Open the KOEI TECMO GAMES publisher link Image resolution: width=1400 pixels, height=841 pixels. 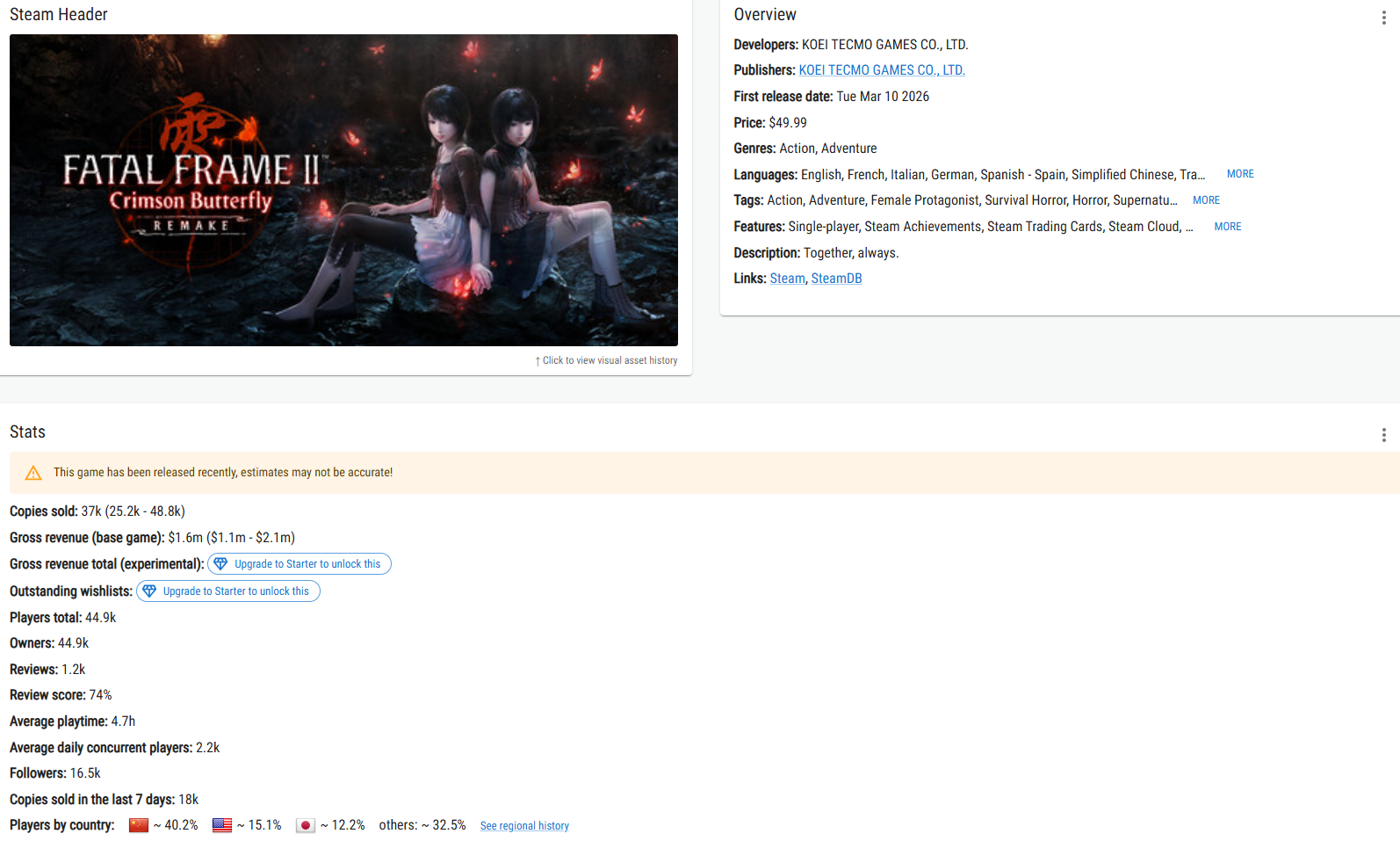882,70
